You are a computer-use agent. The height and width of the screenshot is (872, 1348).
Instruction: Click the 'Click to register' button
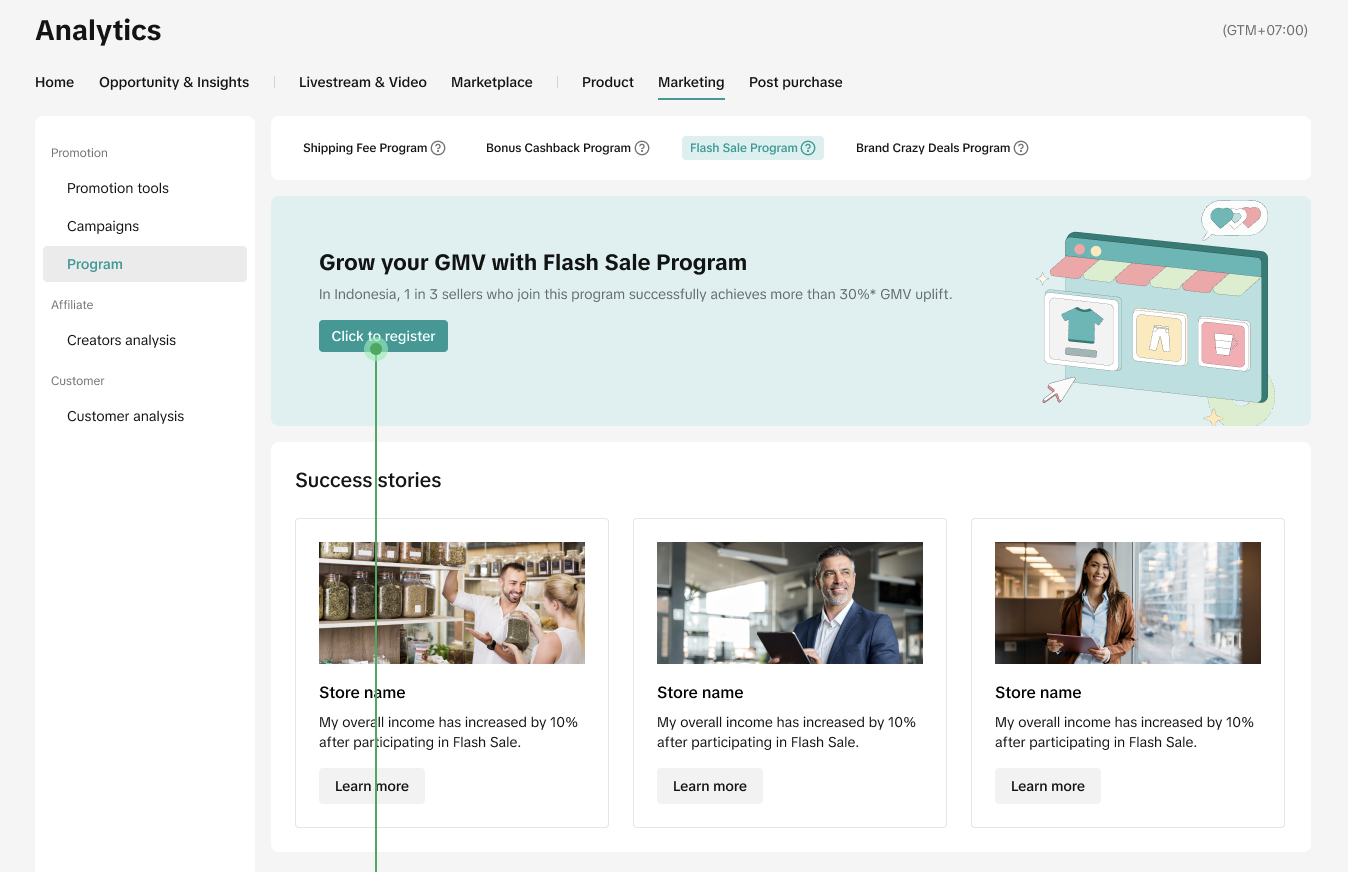(x=383, y=336)
